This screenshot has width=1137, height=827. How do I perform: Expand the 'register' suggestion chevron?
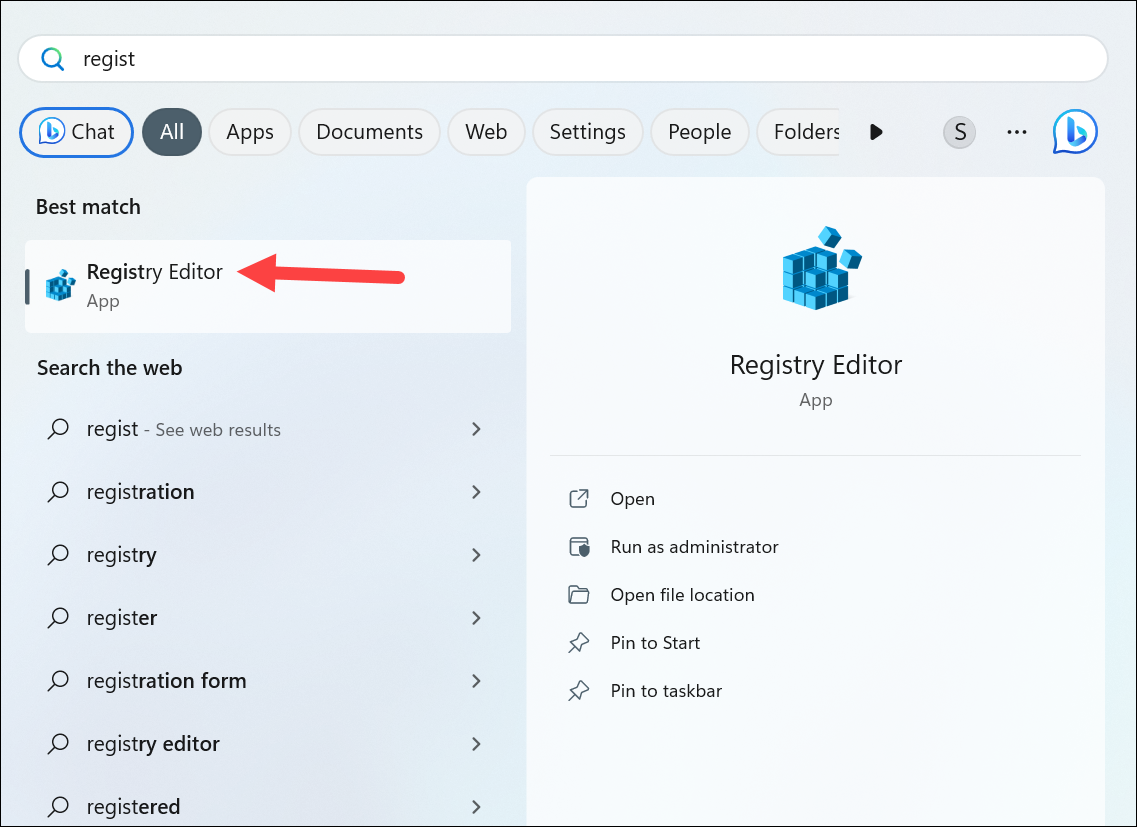click(x=476, y=617)
